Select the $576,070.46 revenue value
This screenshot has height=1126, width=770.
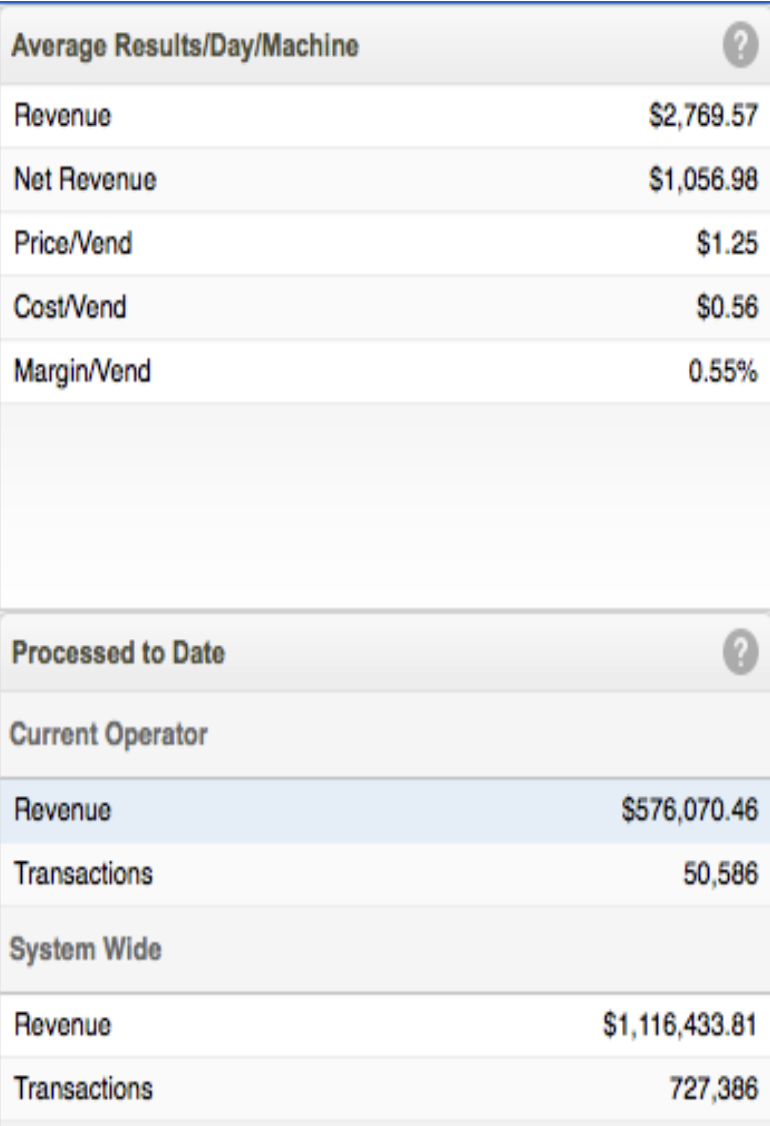[x=690, y=810]
